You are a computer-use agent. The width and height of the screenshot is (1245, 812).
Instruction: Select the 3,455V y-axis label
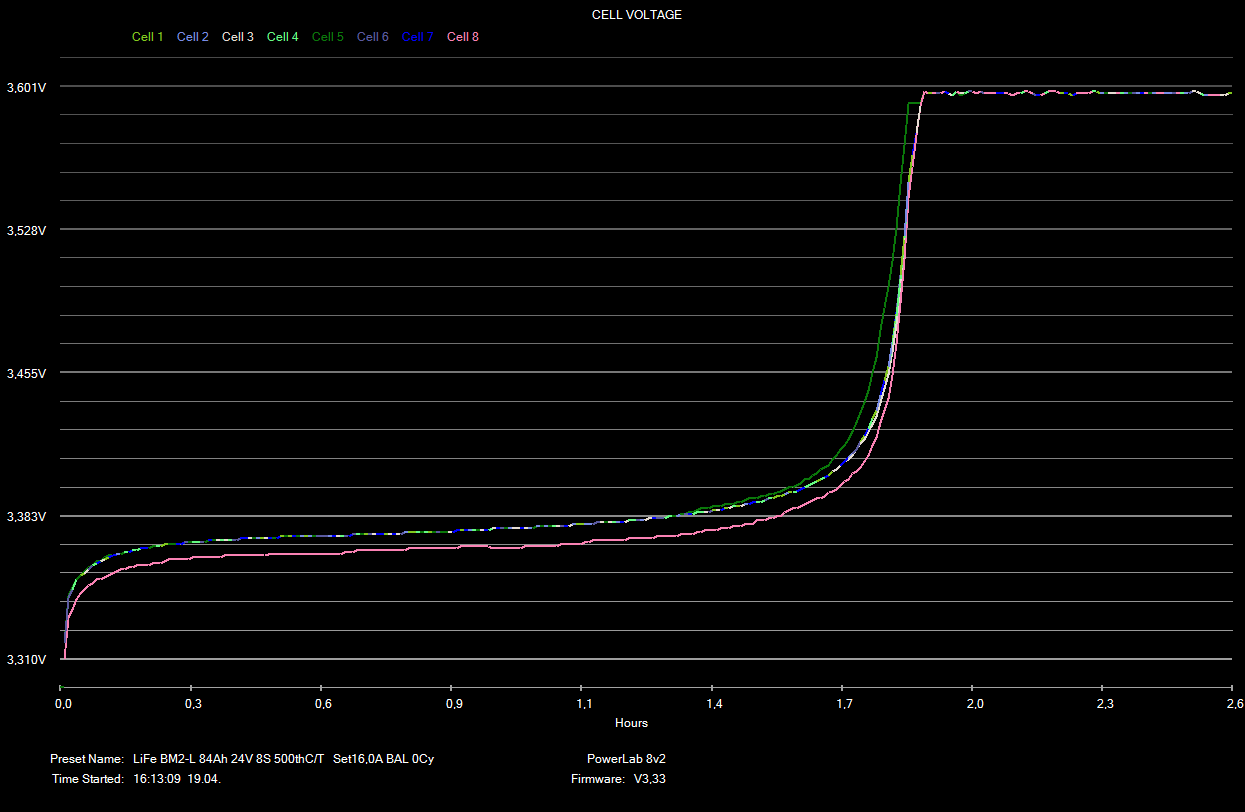click(26, 374)
